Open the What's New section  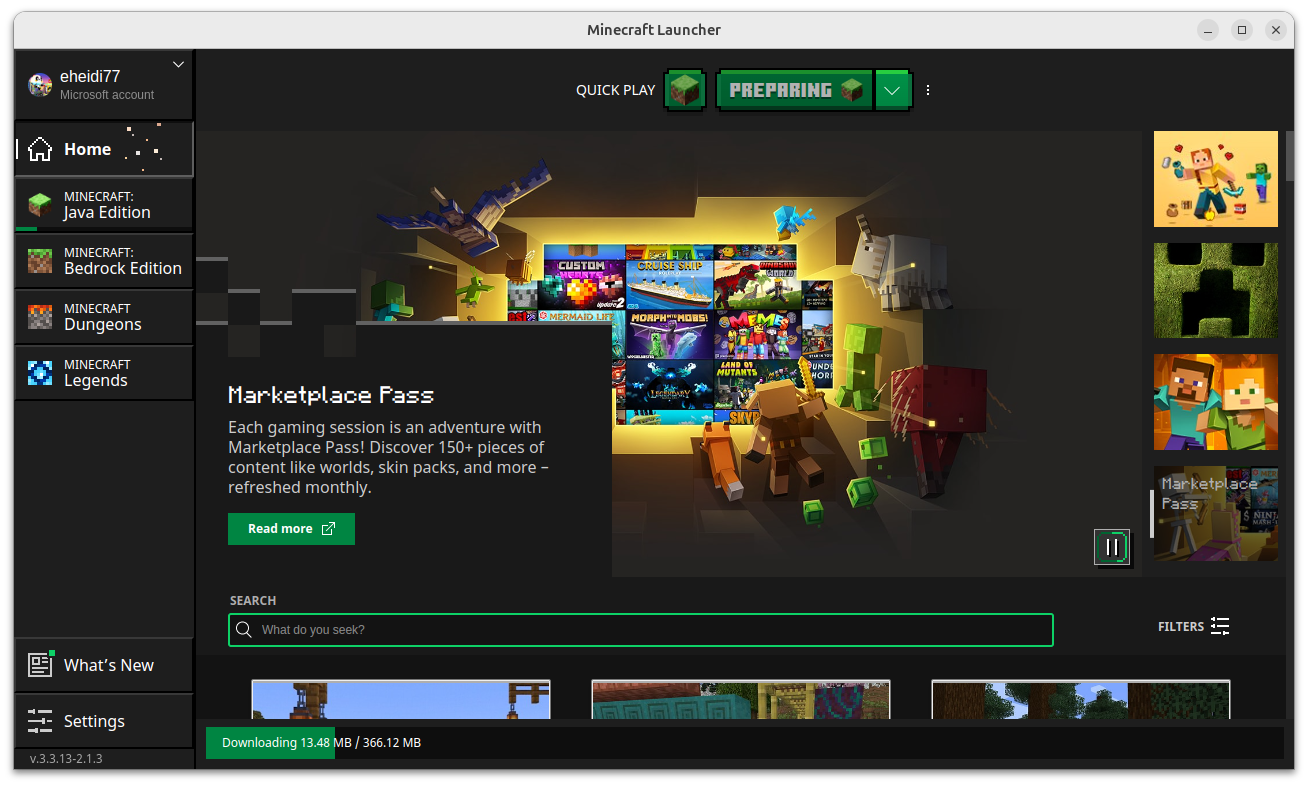[104, 665]
